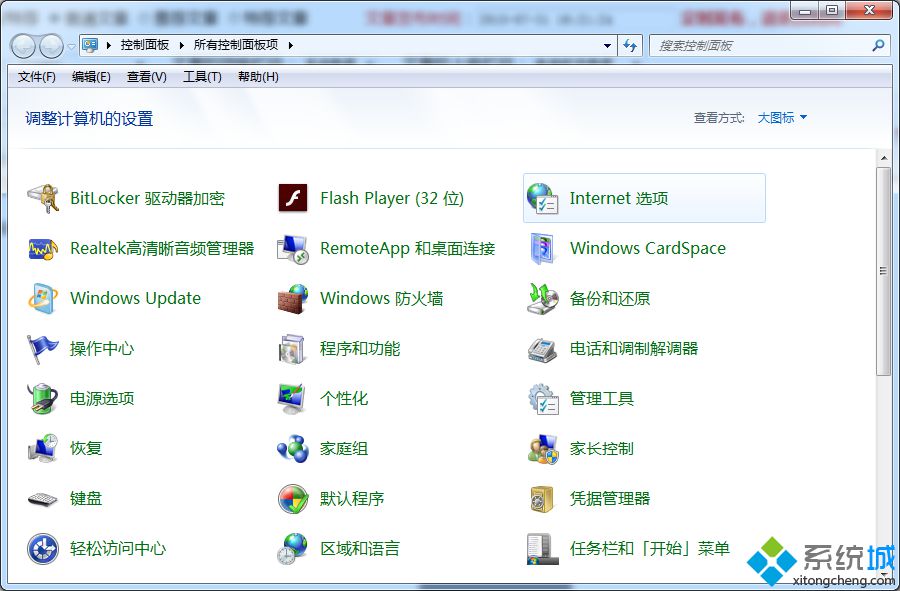Open 家长控制 text link
This screenshot has width=900, height=591.
[602, 449]
